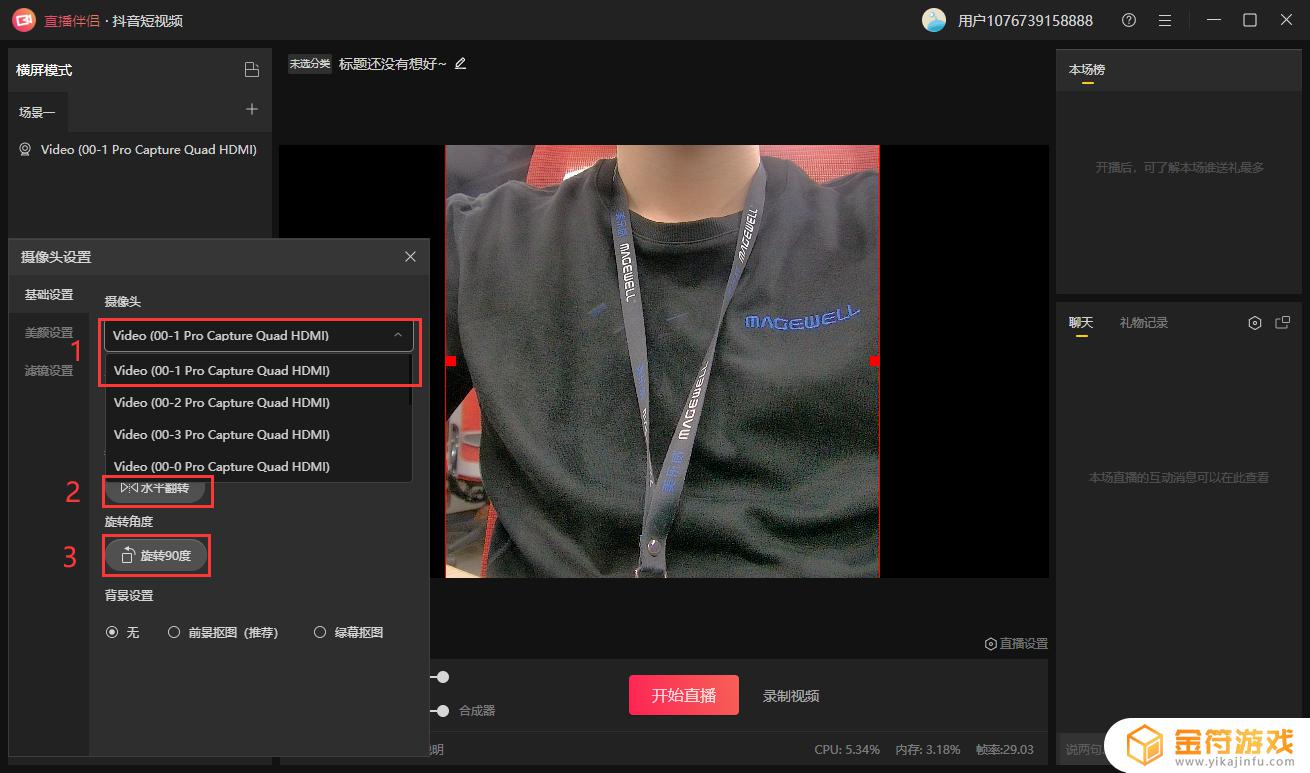1310x773 pixels.
Task: Switch to 滤镜设置 tab
Action: pyautogui.click(x=49, y=371)
